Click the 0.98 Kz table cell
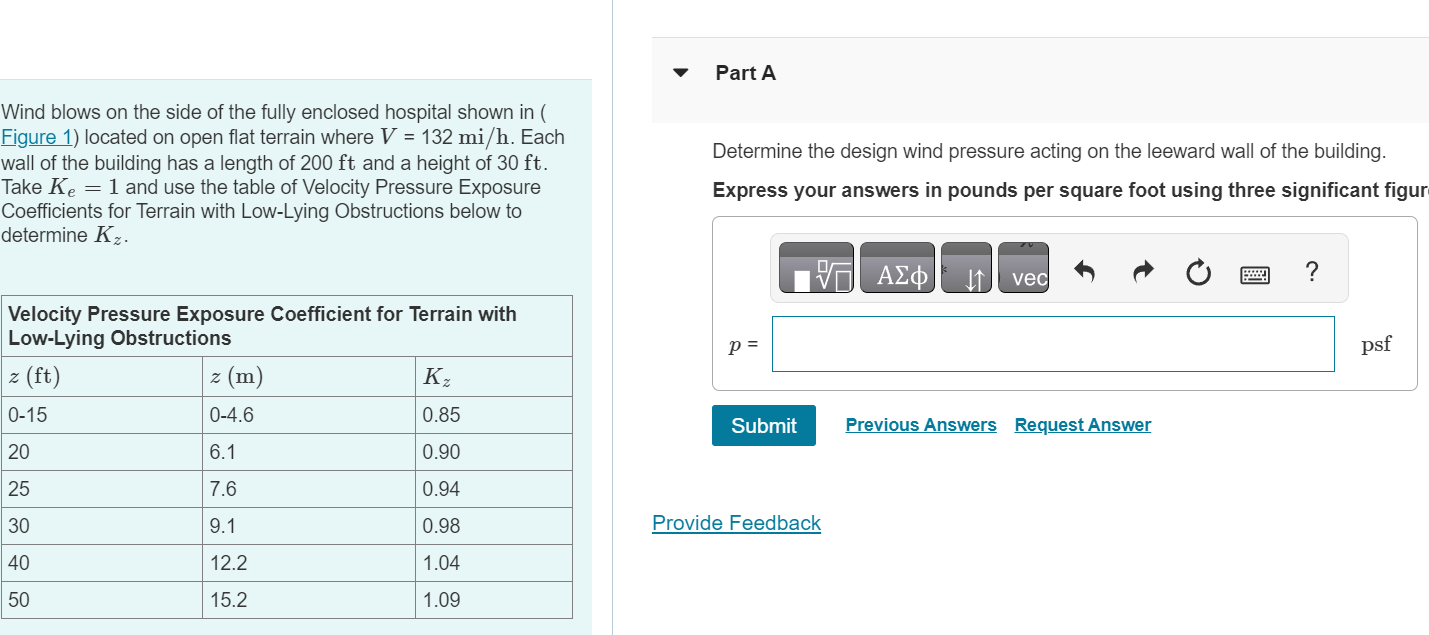The image size is (1429, 635). point(442,526)
